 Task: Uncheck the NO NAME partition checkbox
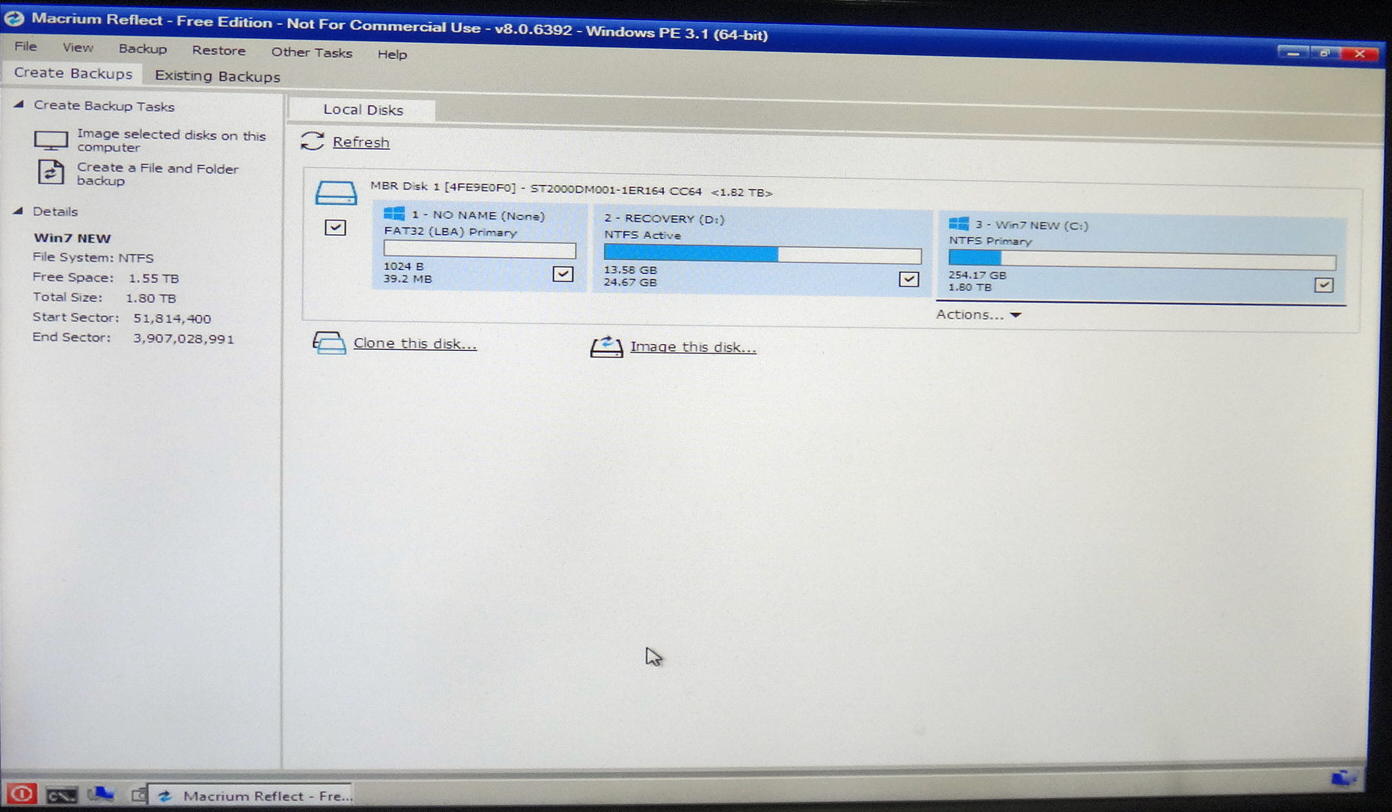tap(563, 273)
